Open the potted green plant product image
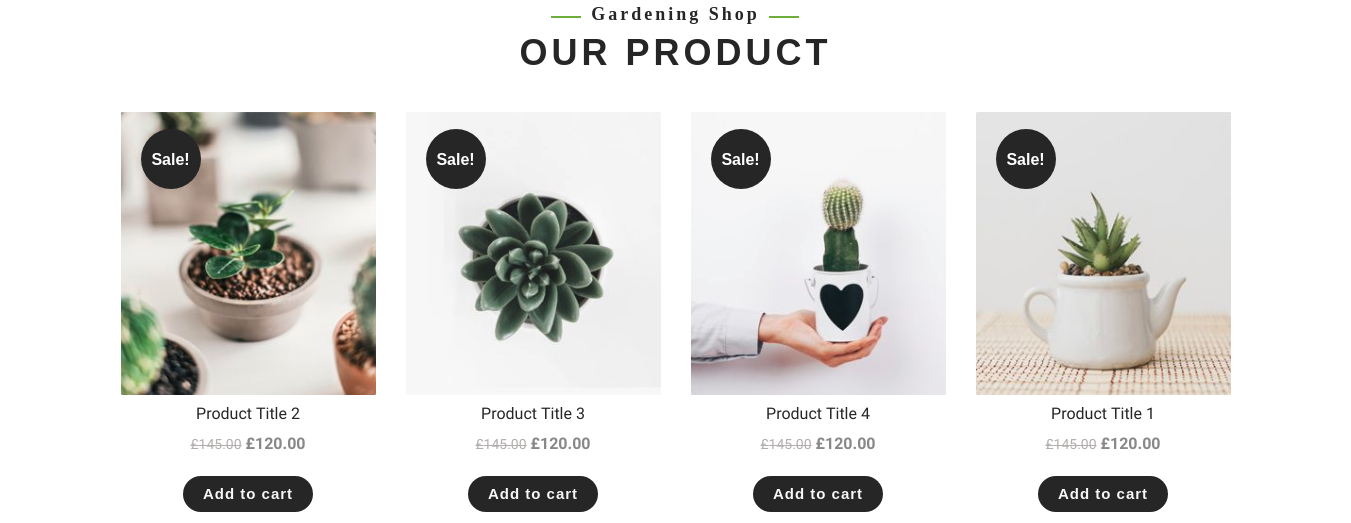The height and width of the screenshot is (523, 1351). (248, 253)
